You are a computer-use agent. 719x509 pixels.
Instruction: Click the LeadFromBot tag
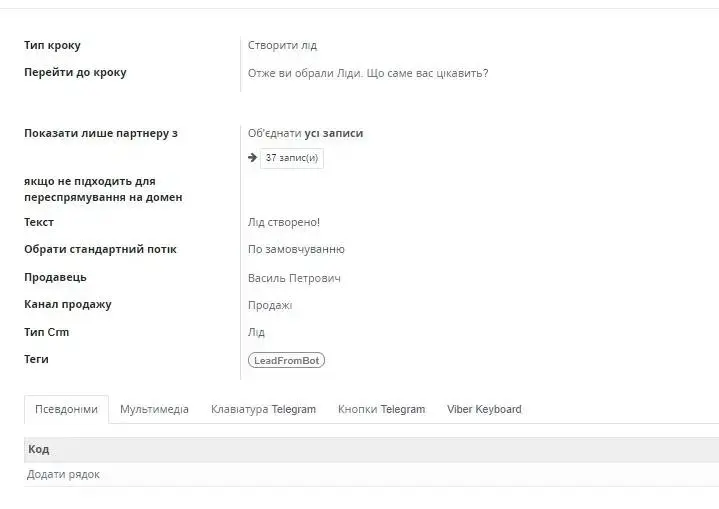pyautogui.click(x=287, y=360)
